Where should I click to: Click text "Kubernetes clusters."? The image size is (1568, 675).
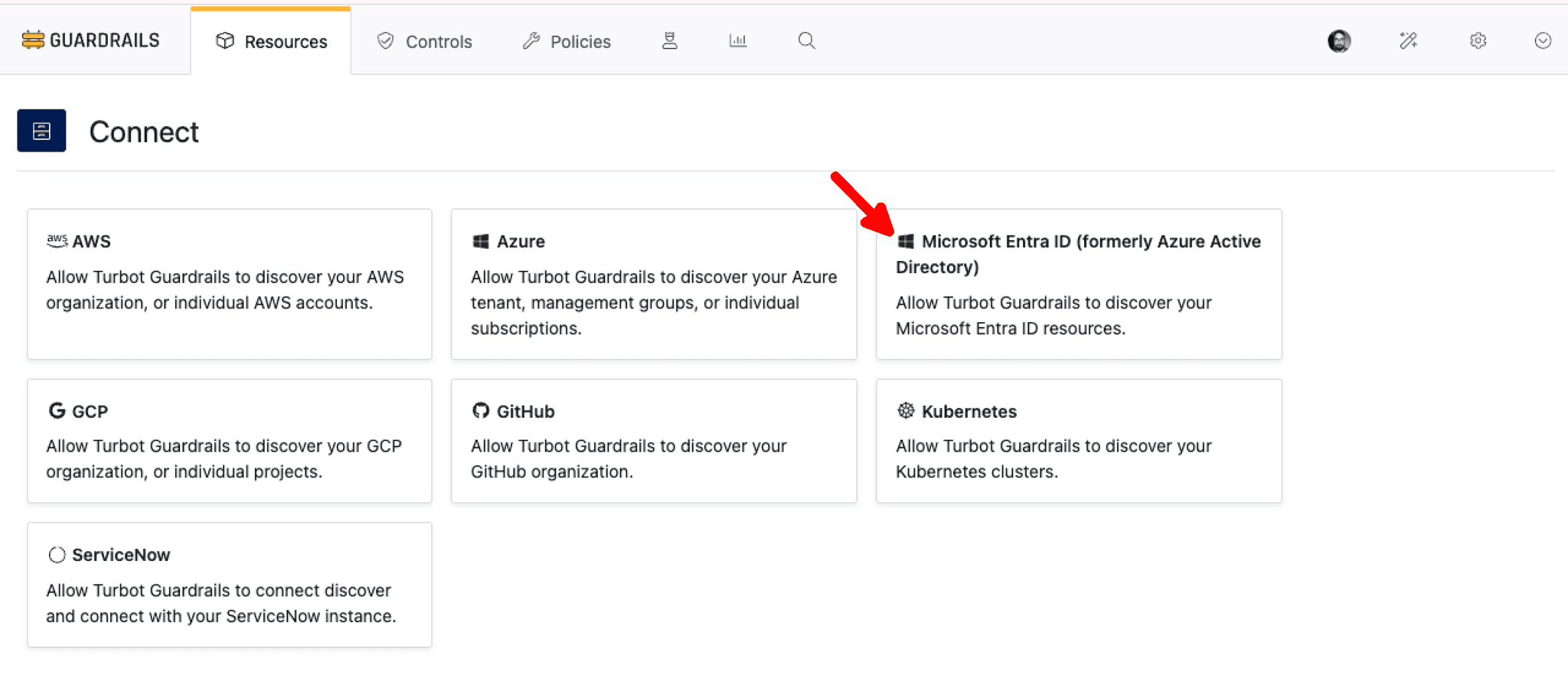pos(977,472)
